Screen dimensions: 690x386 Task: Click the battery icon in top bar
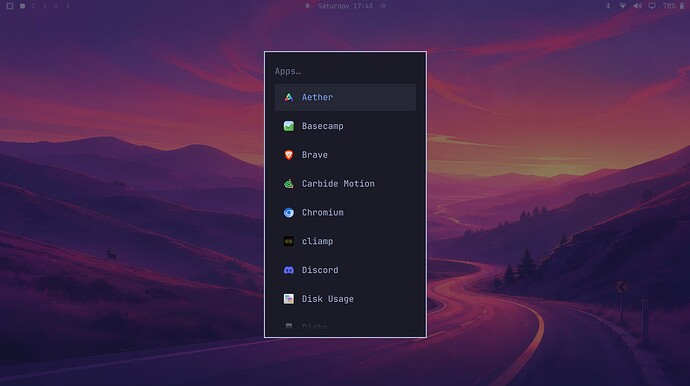[682, 6]
